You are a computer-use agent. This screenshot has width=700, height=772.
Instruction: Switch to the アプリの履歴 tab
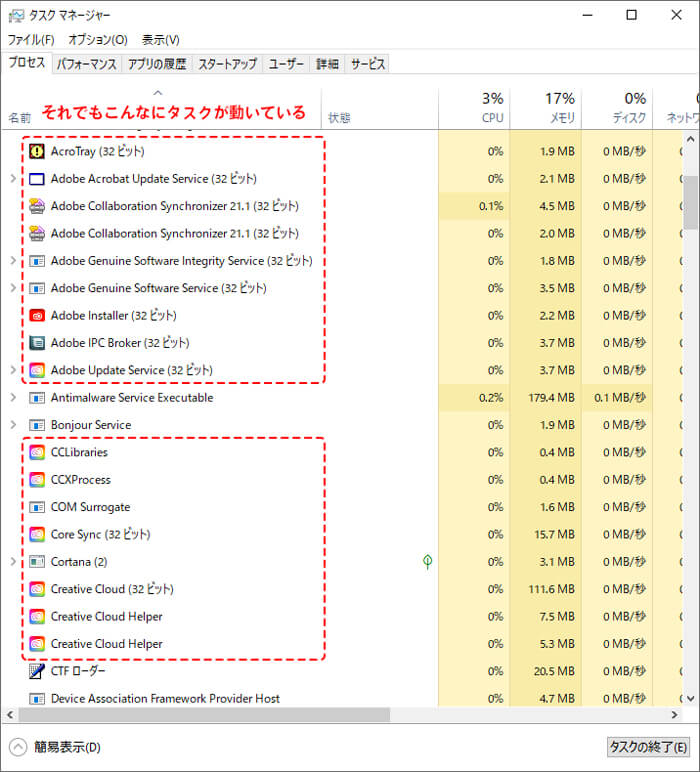coord(157,64)
